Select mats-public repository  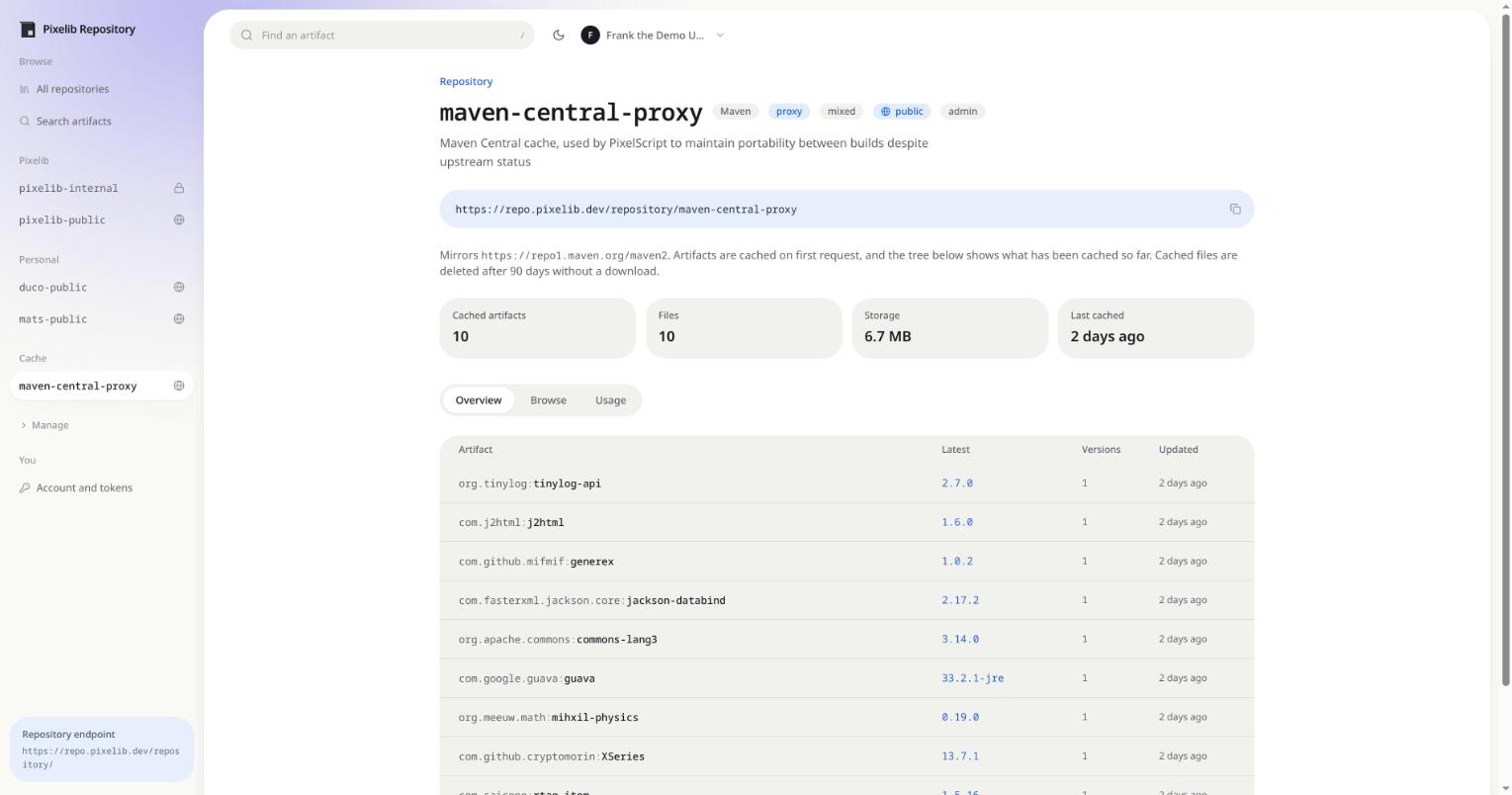(102, 318)
